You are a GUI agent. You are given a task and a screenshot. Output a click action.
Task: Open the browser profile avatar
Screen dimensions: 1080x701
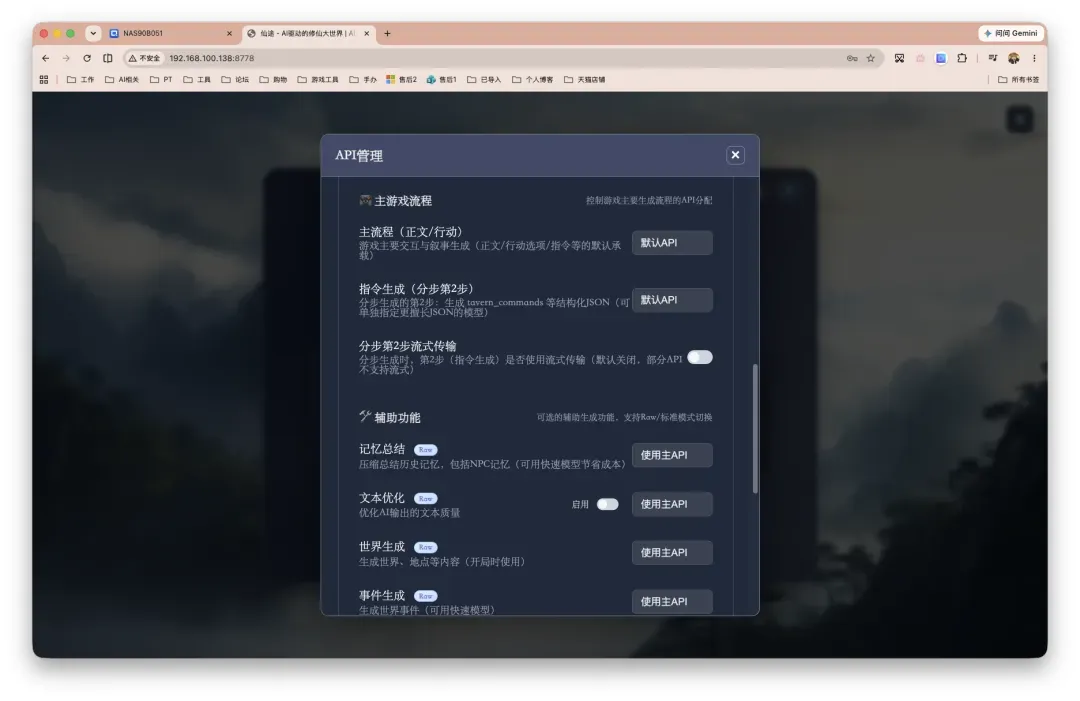click(x=1013, y=59)
